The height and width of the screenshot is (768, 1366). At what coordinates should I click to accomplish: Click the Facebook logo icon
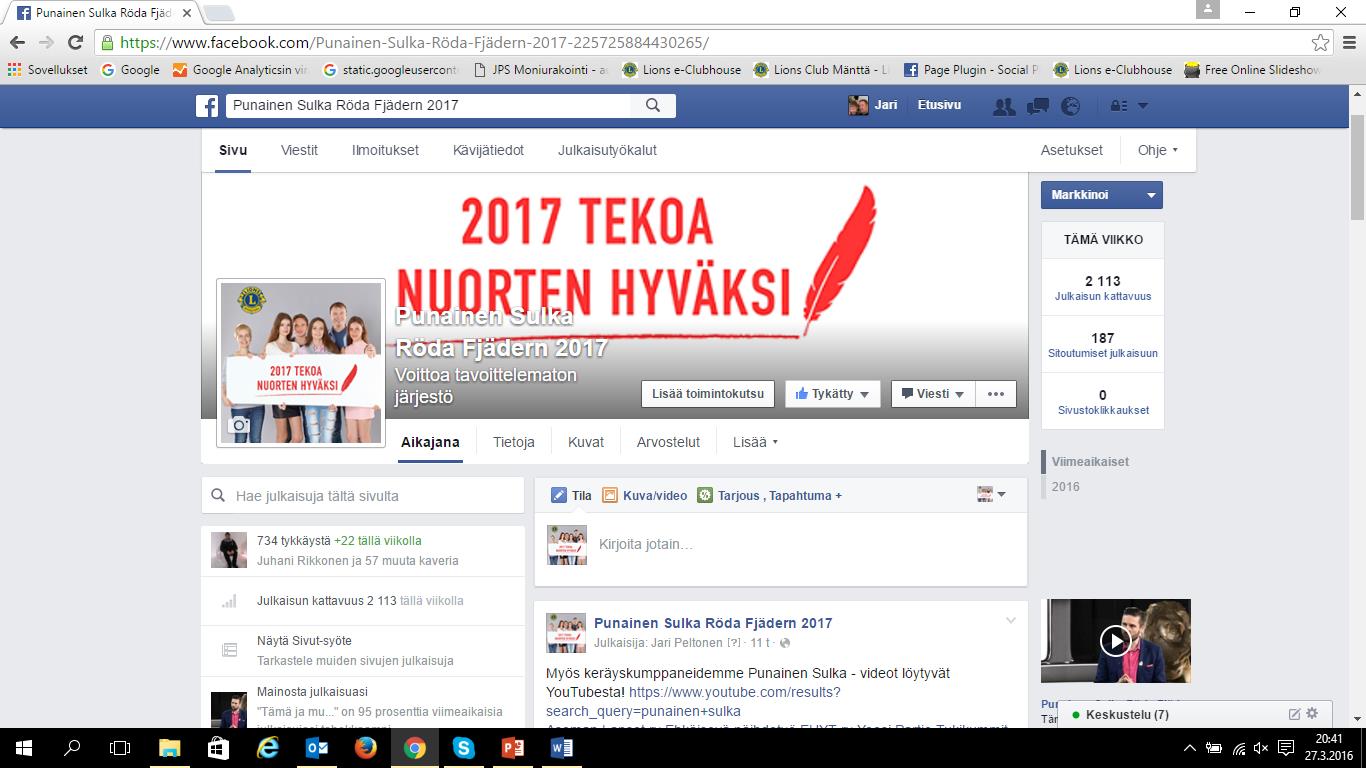point(207,106)
